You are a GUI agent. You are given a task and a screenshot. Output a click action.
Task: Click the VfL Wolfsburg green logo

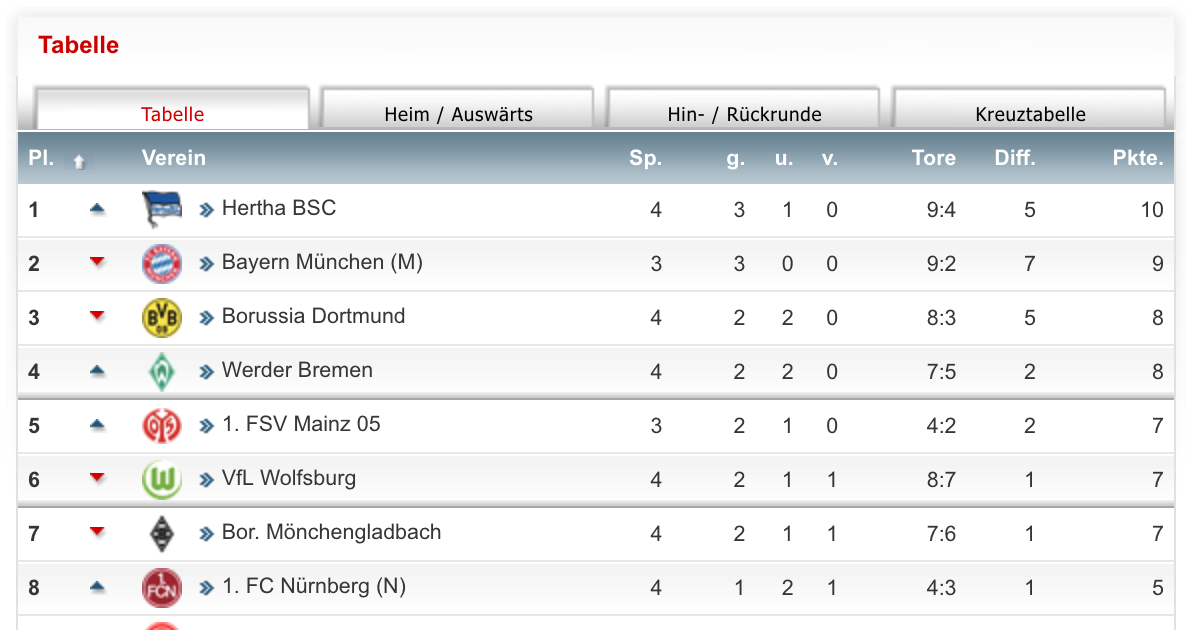click(161, 479)
